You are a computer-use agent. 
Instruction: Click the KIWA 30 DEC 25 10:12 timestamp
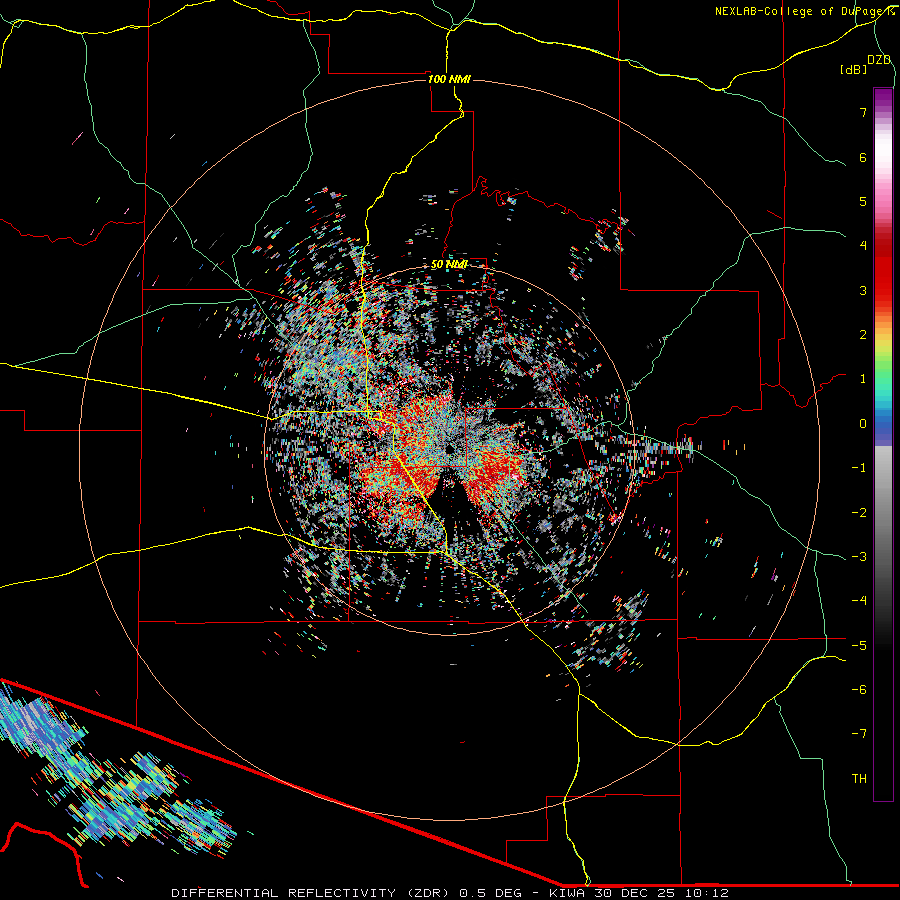pos(639,893)
